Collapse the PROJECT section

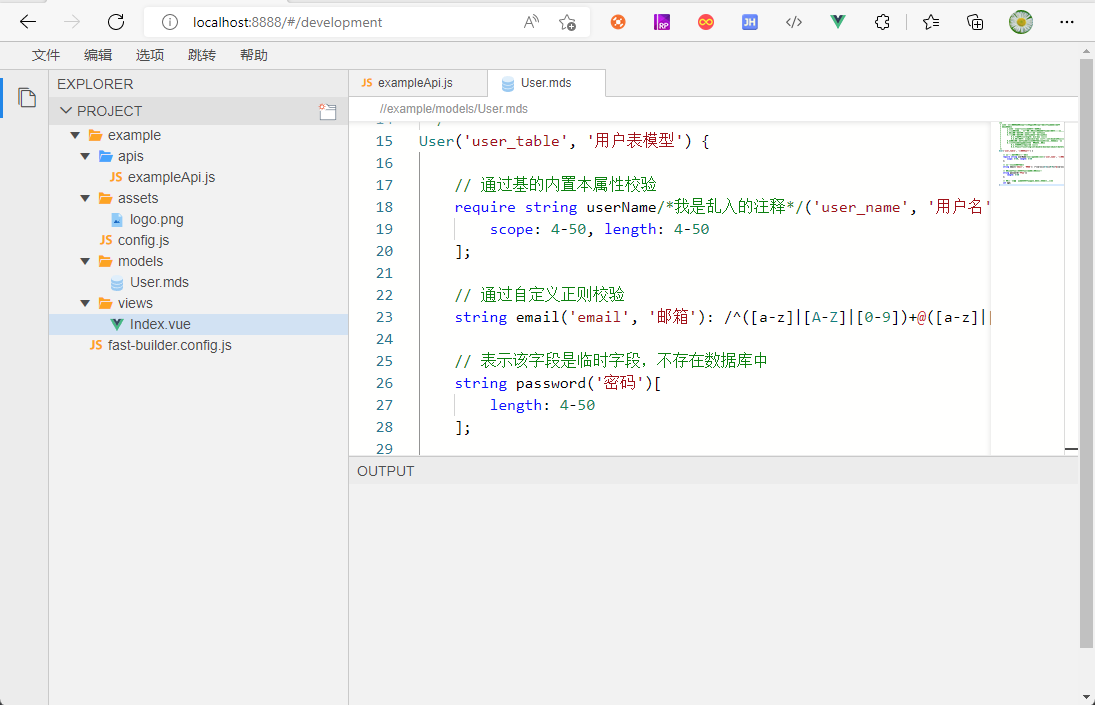(x=66, y=111)
